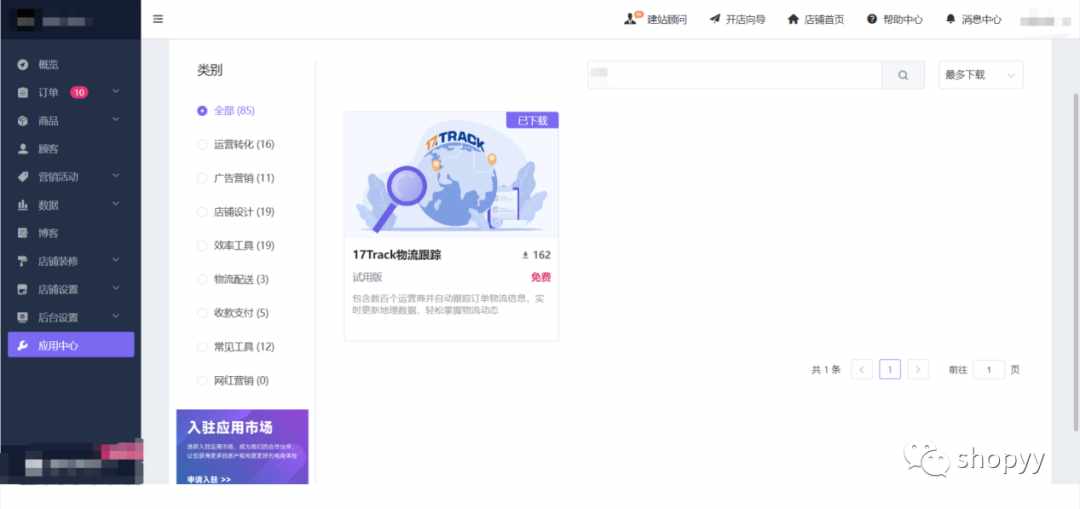1080x509 pixels.
Task: Choose the 收款支付 (5) radio button
Action: (202, 313)
